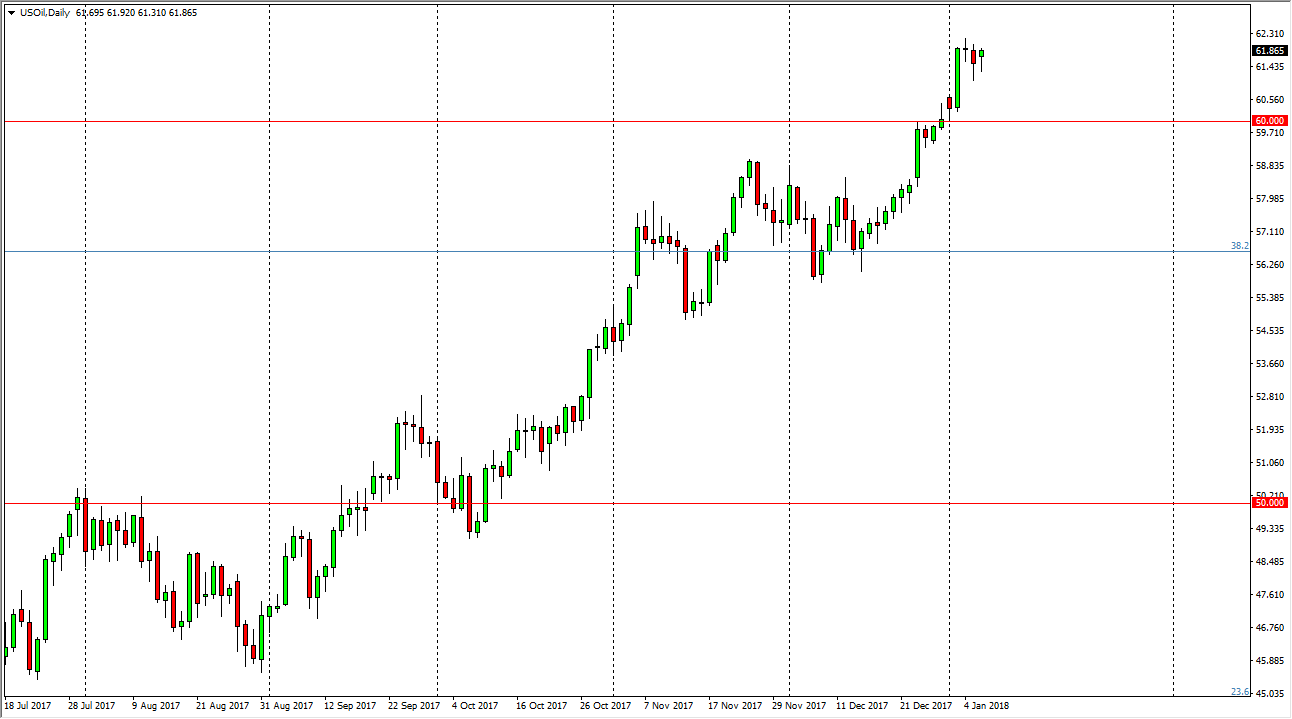1292x719 pixels.
Task: Click the triangle arrow beside USOil,Daily title
Action: tap(11, 13)
